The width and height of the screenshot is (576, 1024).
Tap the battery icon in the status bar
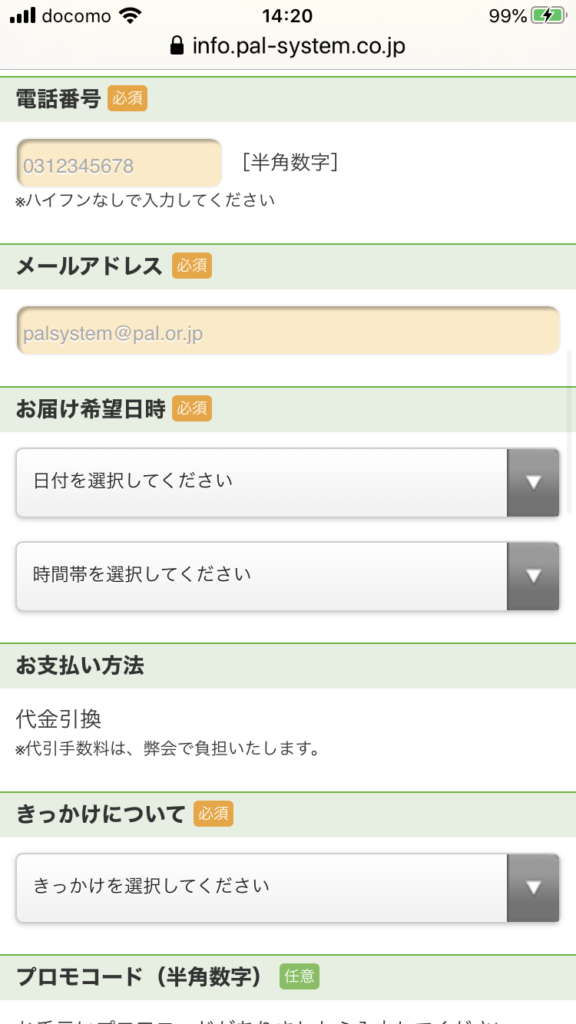click(x=549, y=16)
